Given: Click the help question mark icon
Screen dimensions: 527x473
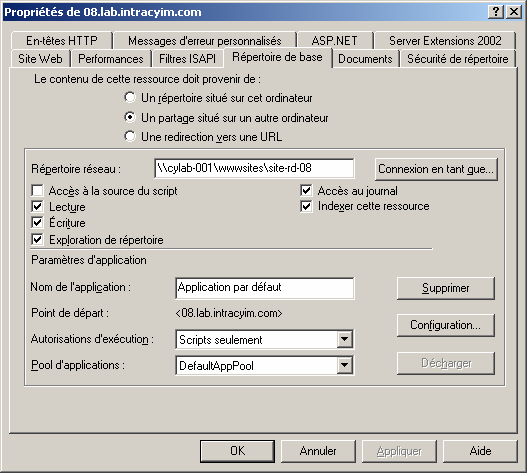Looking at the screenshot, I should (x=496, y=12).
